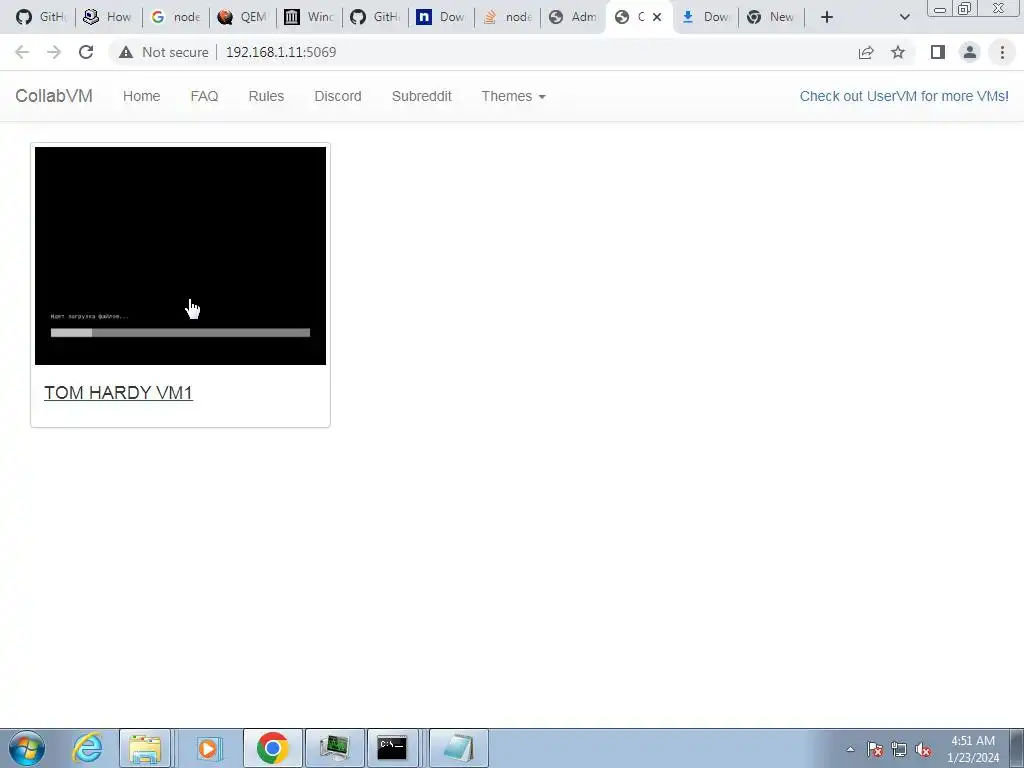Open the Home navigation link
Image resolution: width=1024 pixels, height=768 pixels.
click(x=141, y=96)
